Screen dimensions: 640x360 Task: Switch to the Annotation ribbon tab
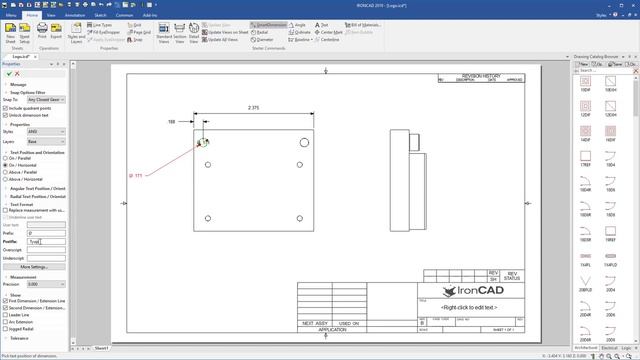click(x=75, y=15)
